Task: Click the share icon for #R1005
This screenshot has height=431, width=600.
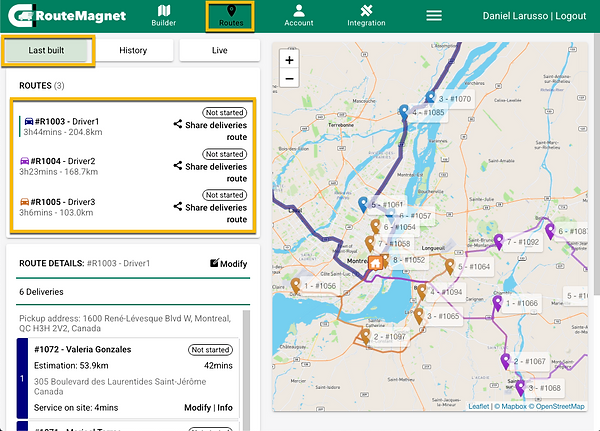Action: click(x=178, y=206)
